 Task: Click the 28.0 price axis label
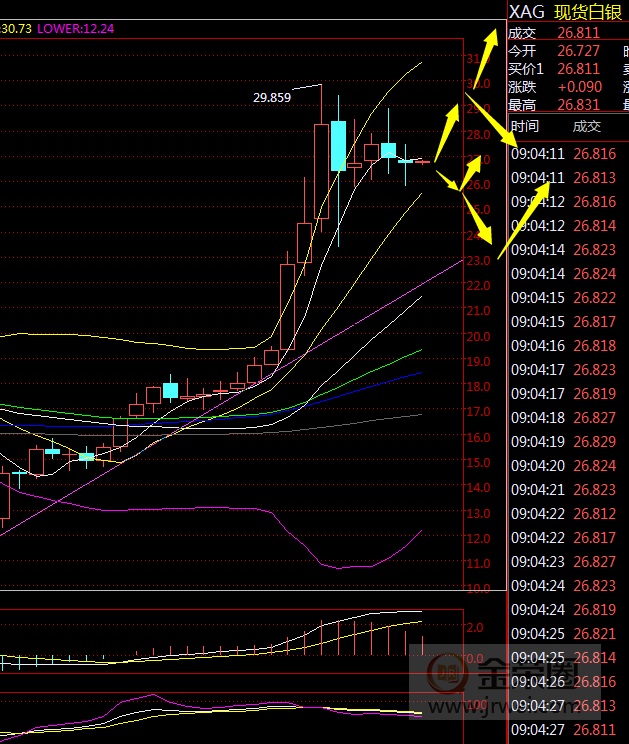478,135
